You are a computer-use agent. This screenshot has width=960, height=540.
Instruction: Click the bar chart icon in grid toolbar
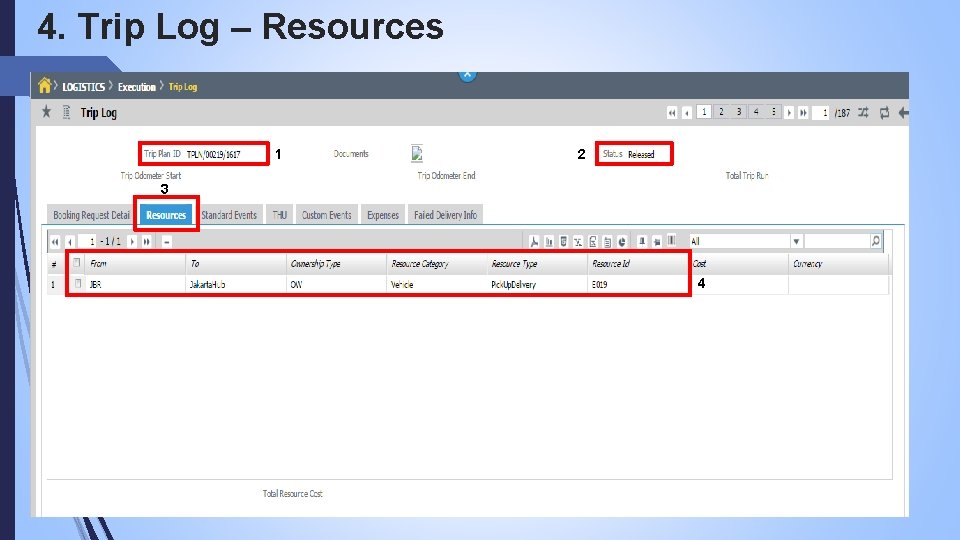coord(549,242)
